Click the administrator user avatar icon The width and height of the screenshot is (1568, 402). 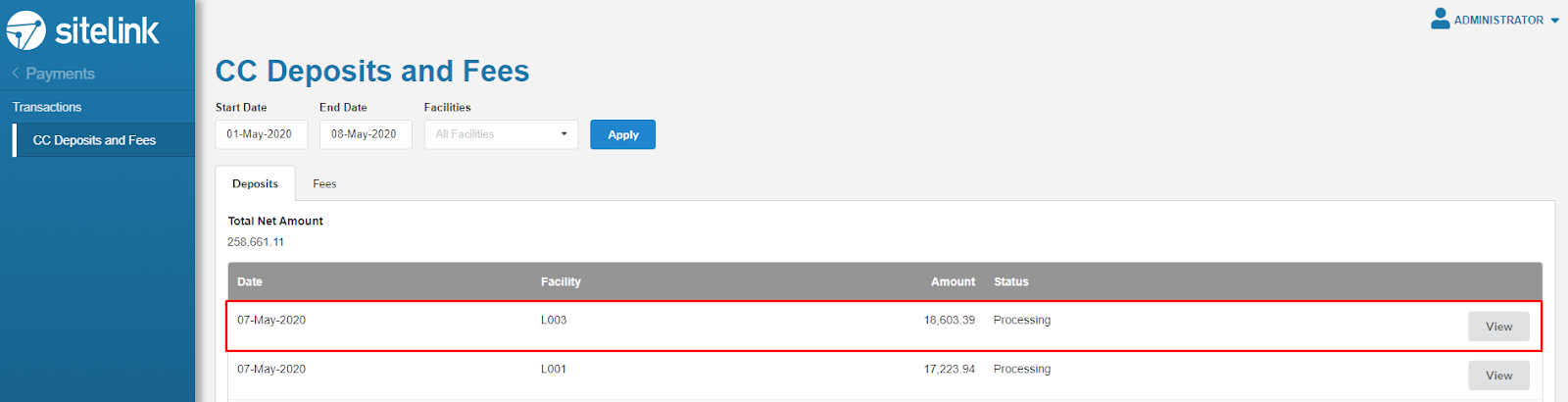[x=1440, y=19]
